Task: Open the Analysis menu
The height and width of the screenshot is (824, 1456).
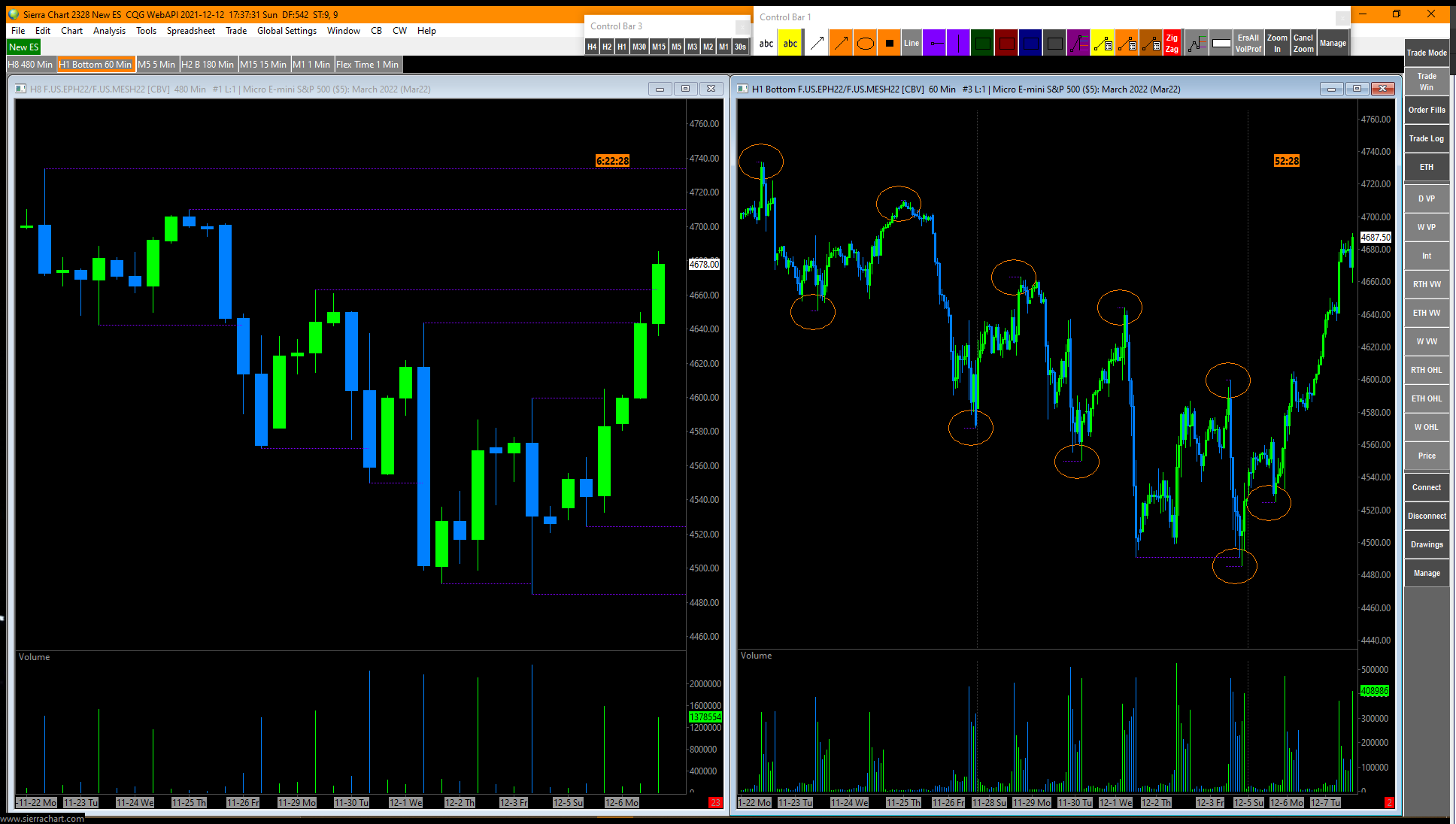Action: 109,31
